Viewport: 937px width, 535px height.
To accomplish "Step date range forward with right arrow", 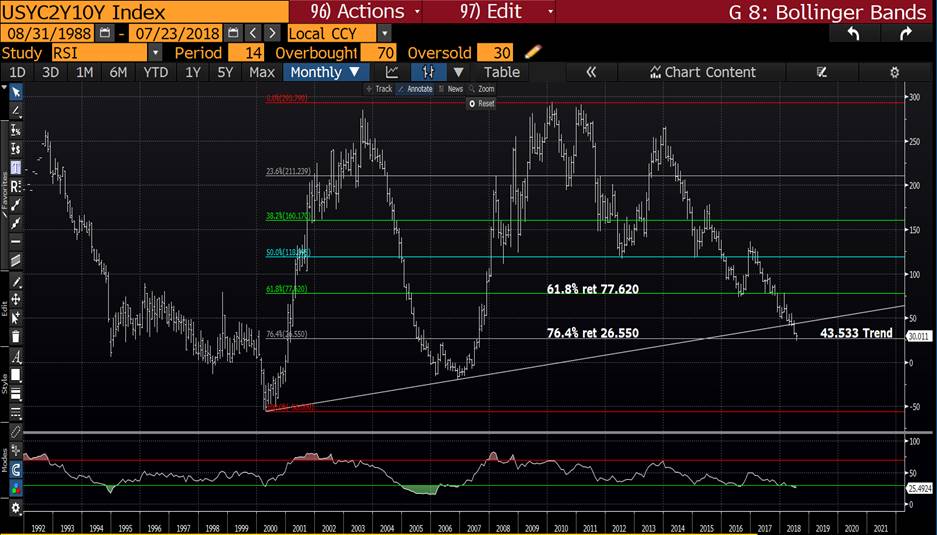I will pos(272,33).
